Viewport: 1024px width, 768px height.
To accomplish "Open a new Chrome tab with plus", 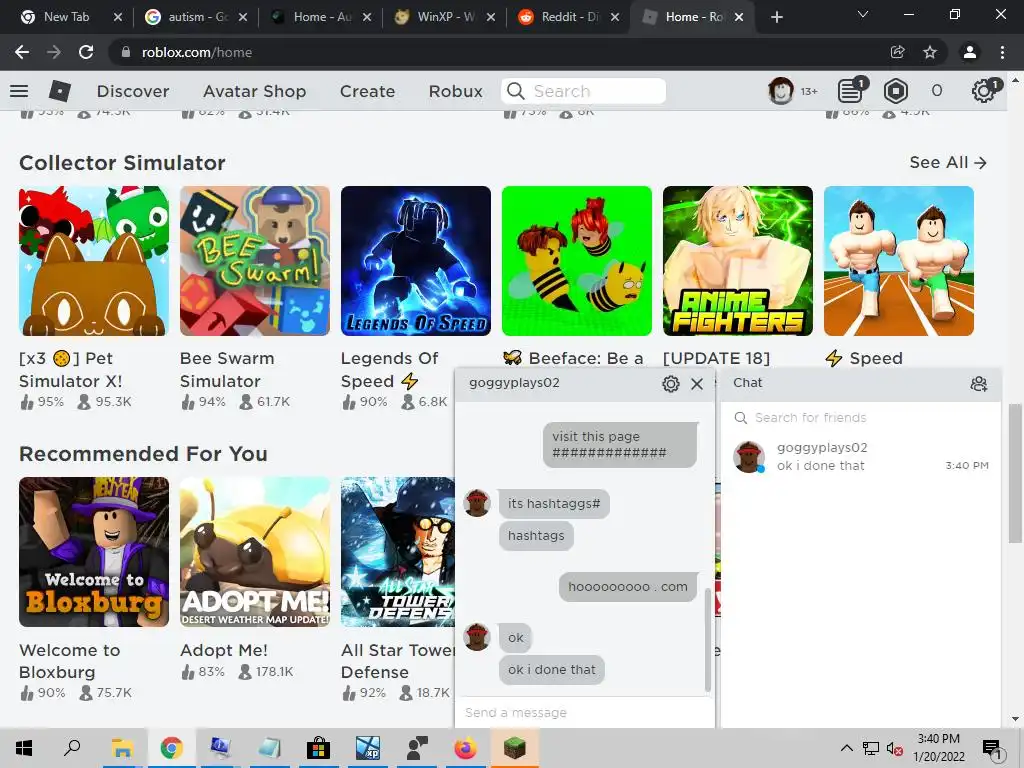I will [x=776, y=17].
